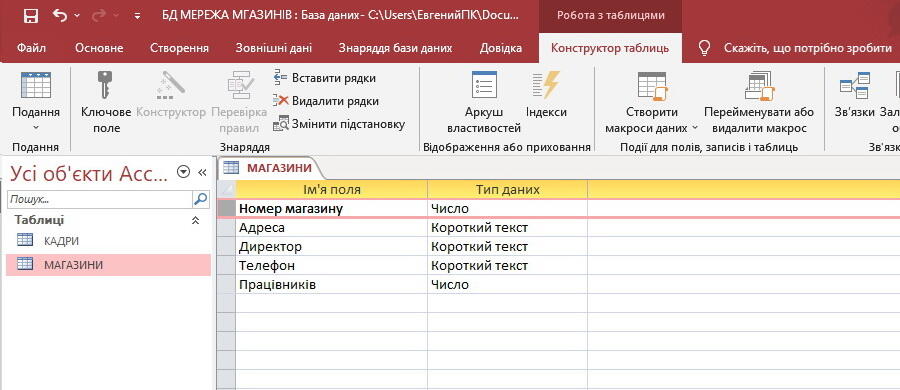Set primary key with Ключове поле

coord(106,102)
